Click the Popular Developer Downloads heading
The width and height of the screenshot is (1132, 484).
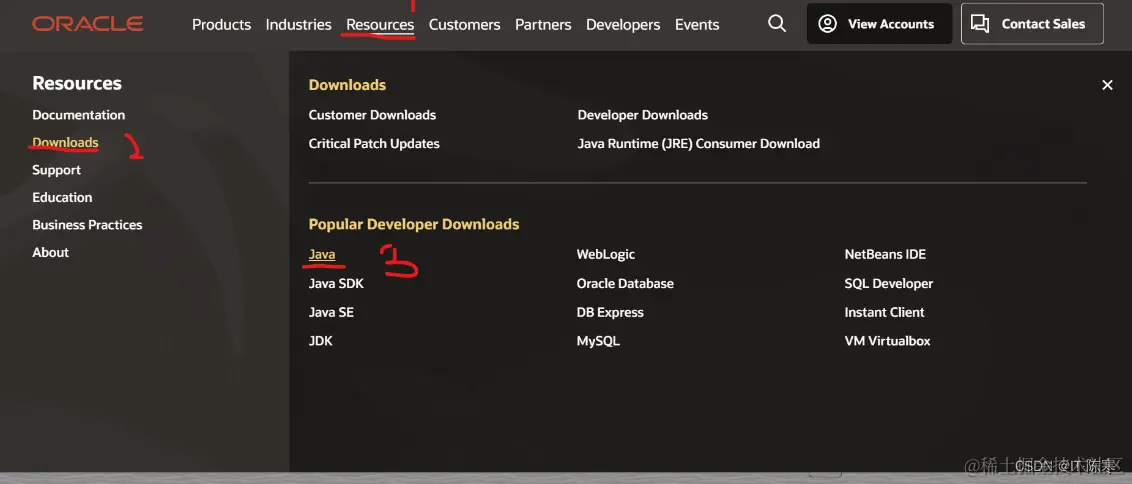pos(414,225)
